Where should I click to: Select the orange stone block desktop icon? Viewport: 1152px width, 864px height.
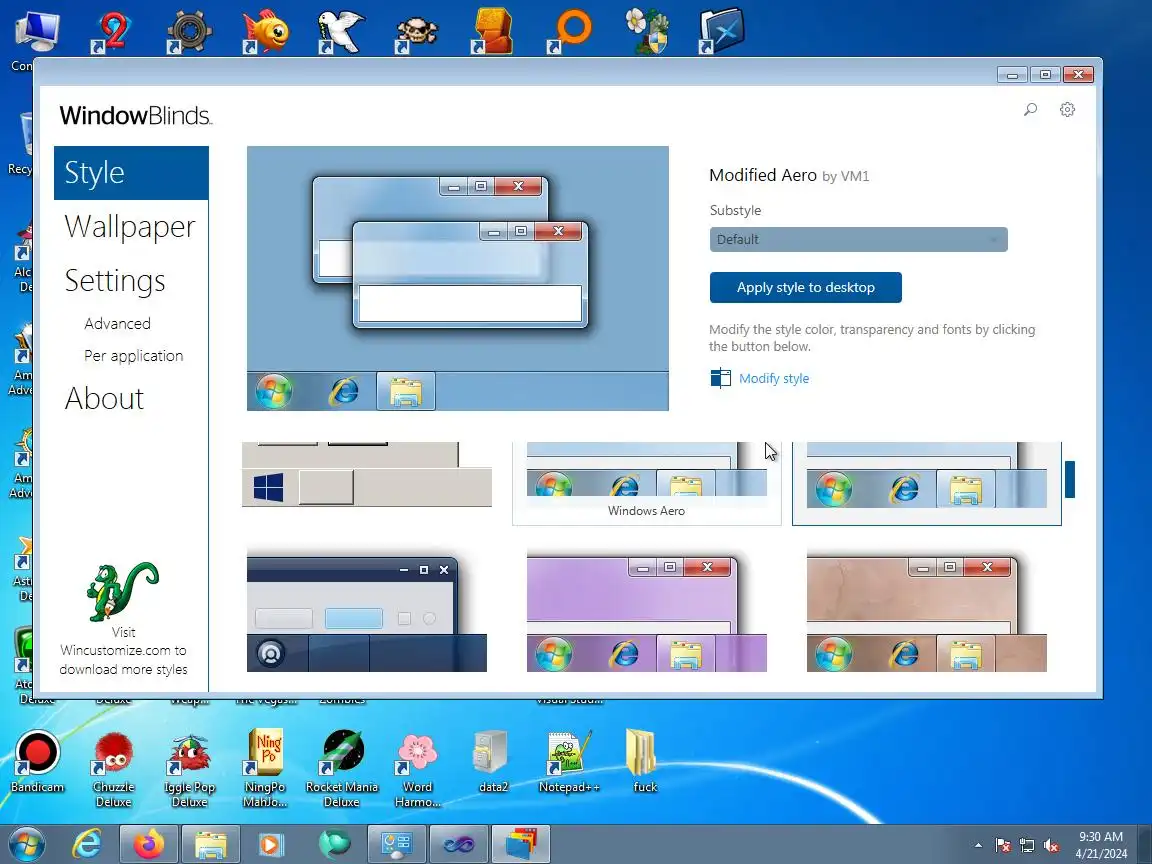pyautogui.click(x=492, y=31)
